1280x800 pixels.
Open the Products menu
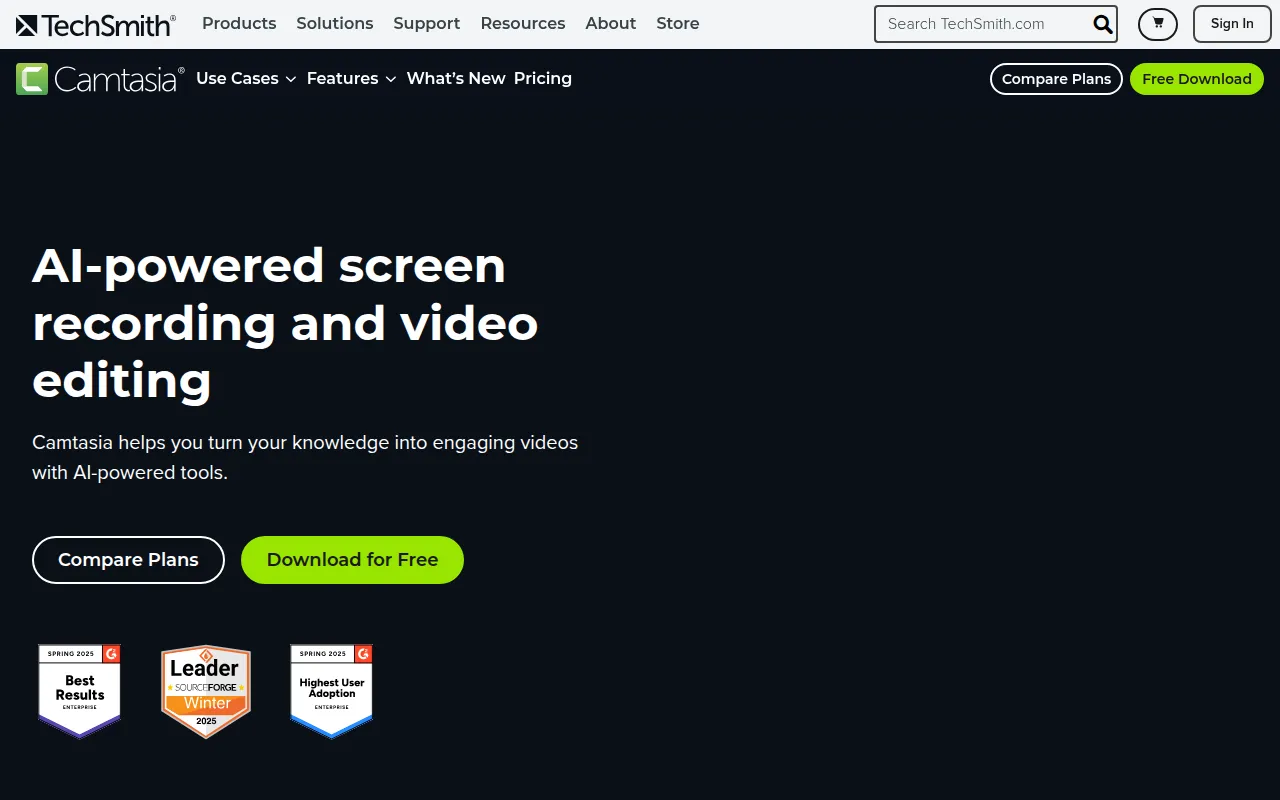coord(239,23)
